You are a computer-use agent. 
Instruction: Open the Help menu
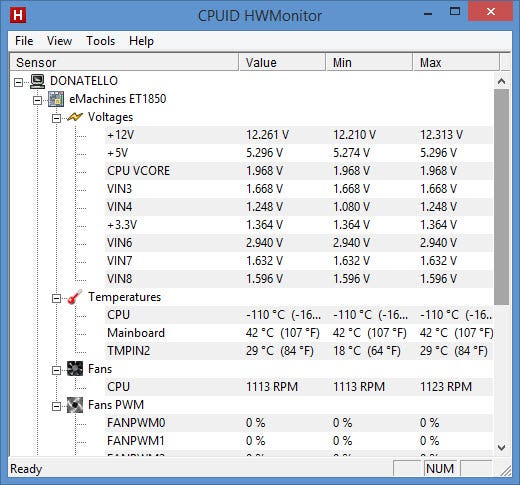(x=141, y=41)
